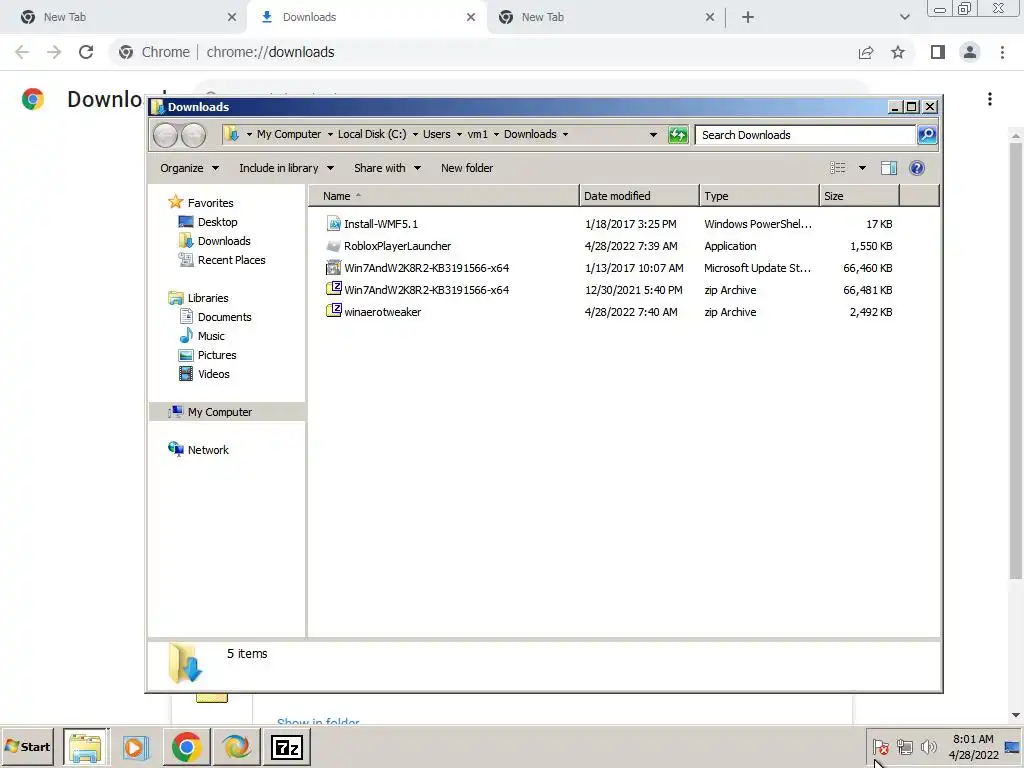The height and width of the screenshot is (768, 1024).
Task: Open downloads page three-dot more actions
Action: click(990, 99)
